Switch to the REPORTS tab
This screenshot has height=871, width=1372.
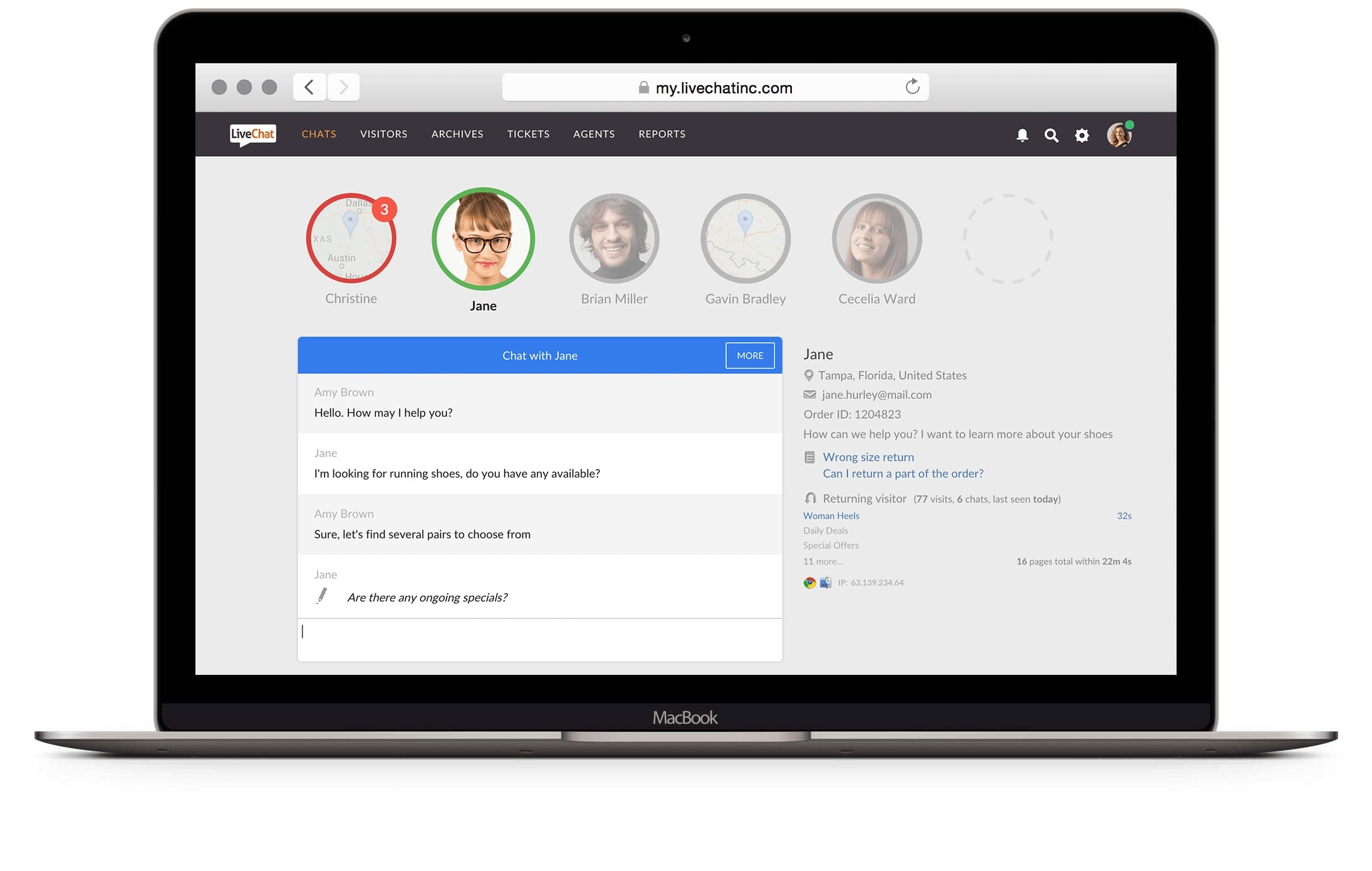[661, 134]
